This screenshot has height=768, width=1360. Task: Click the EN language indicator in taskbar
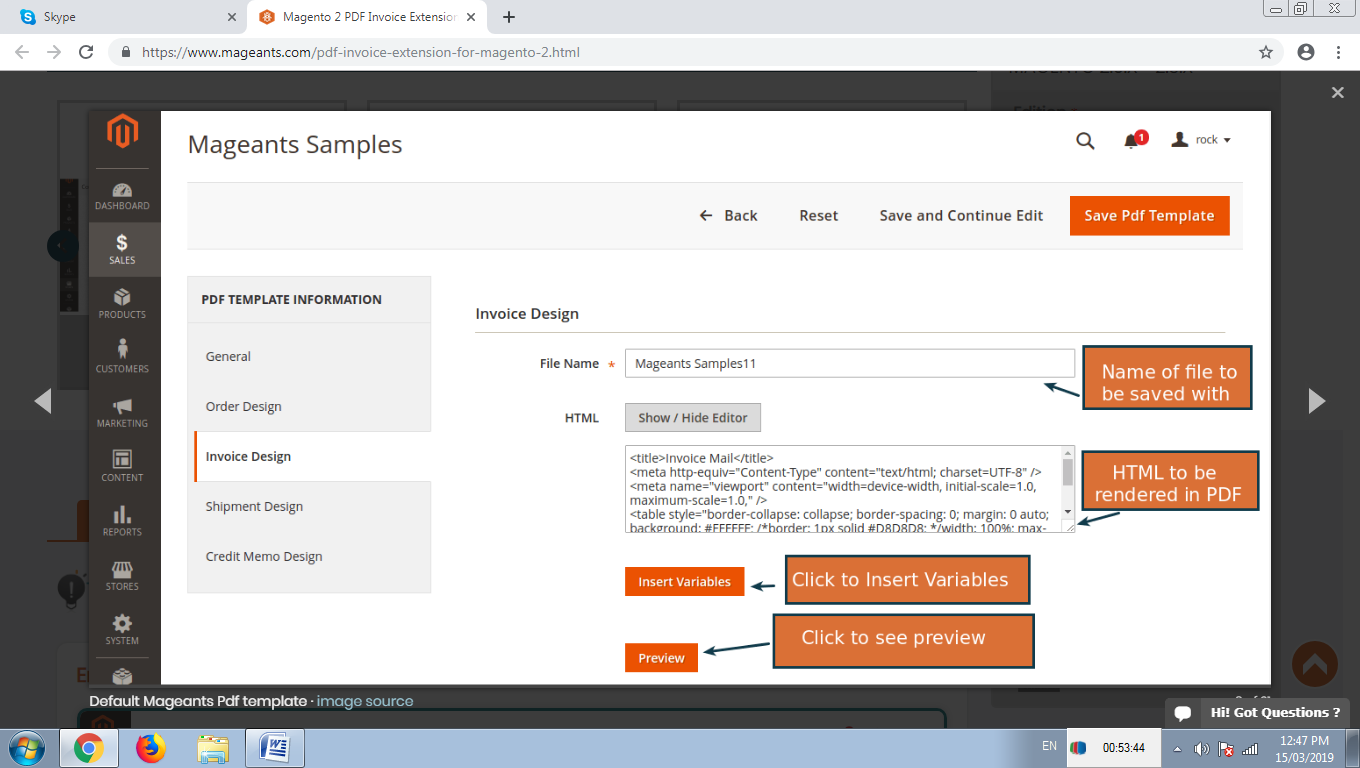1049,746
